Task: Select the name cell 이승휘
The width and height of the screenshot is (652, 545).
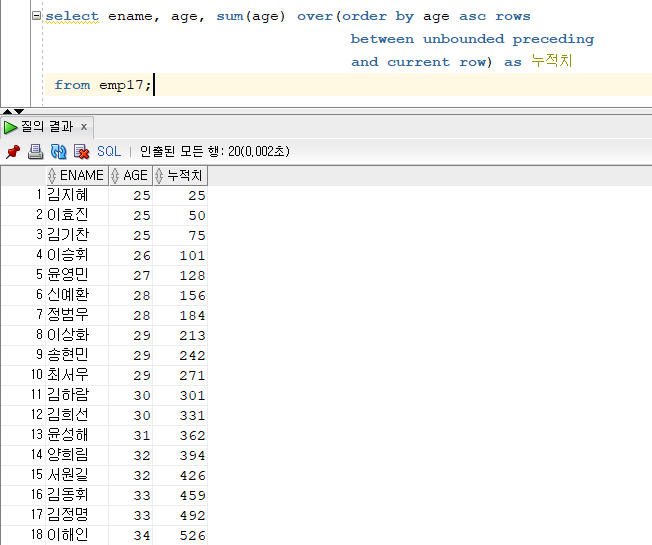Action: (77, 255)
